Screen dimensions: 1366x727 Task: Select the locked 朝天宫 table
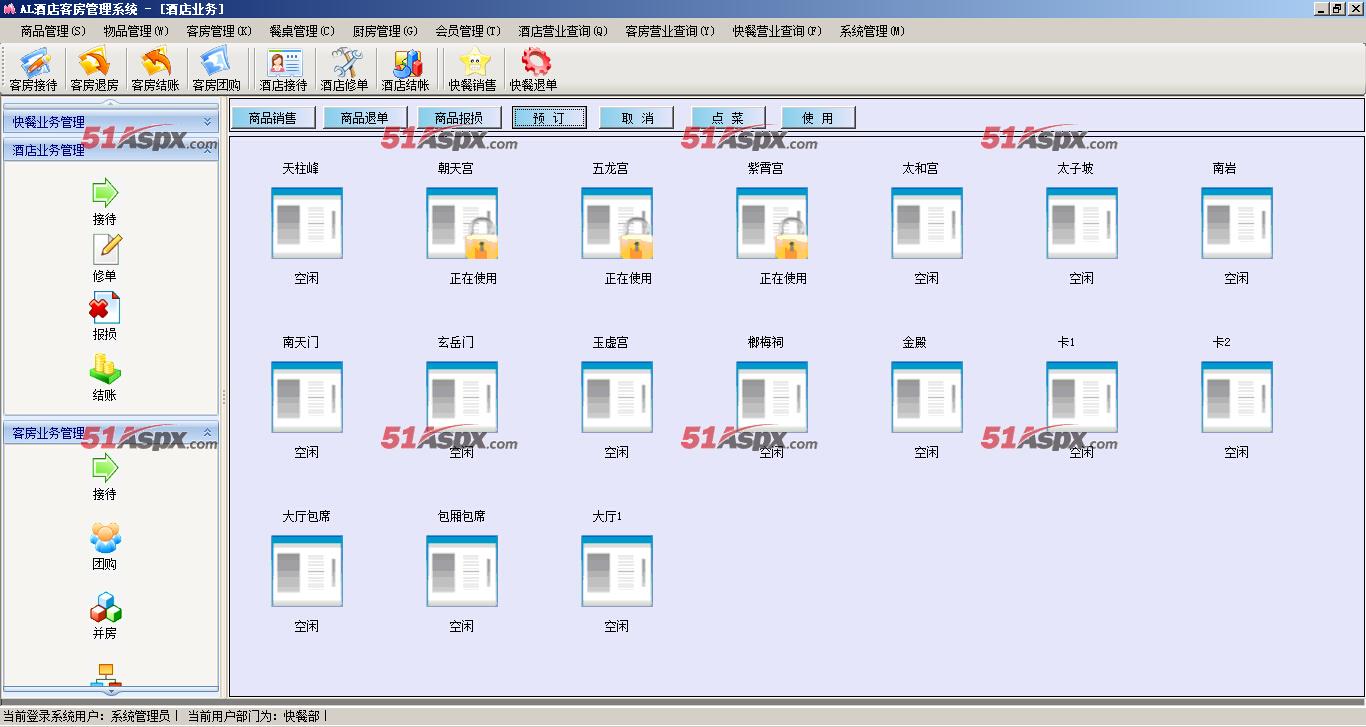[462, 224]
